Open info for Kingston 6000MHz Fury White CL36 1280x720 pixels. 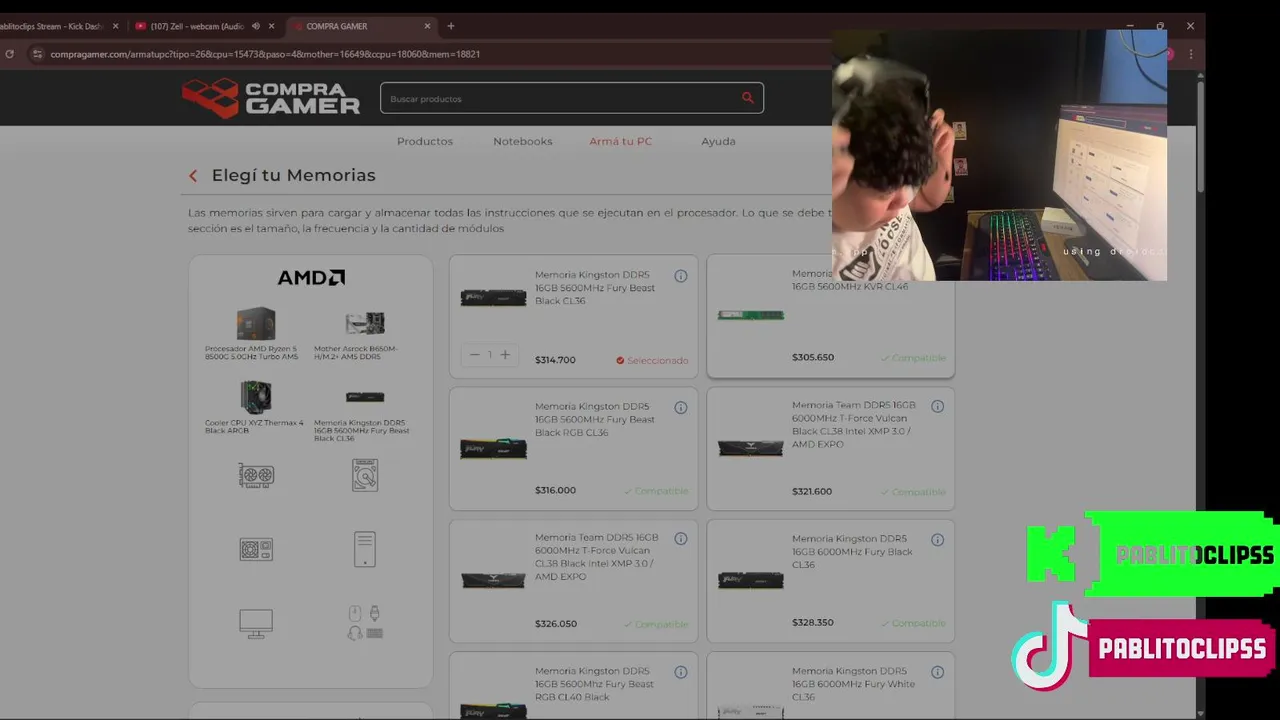click(938, 672)
